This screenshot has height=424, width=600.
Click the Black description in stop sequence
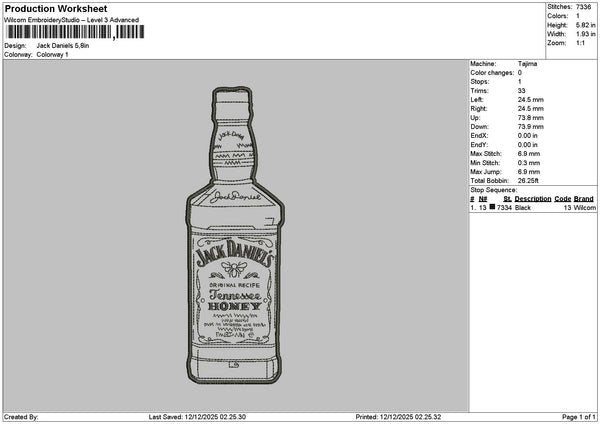point(523,208)
